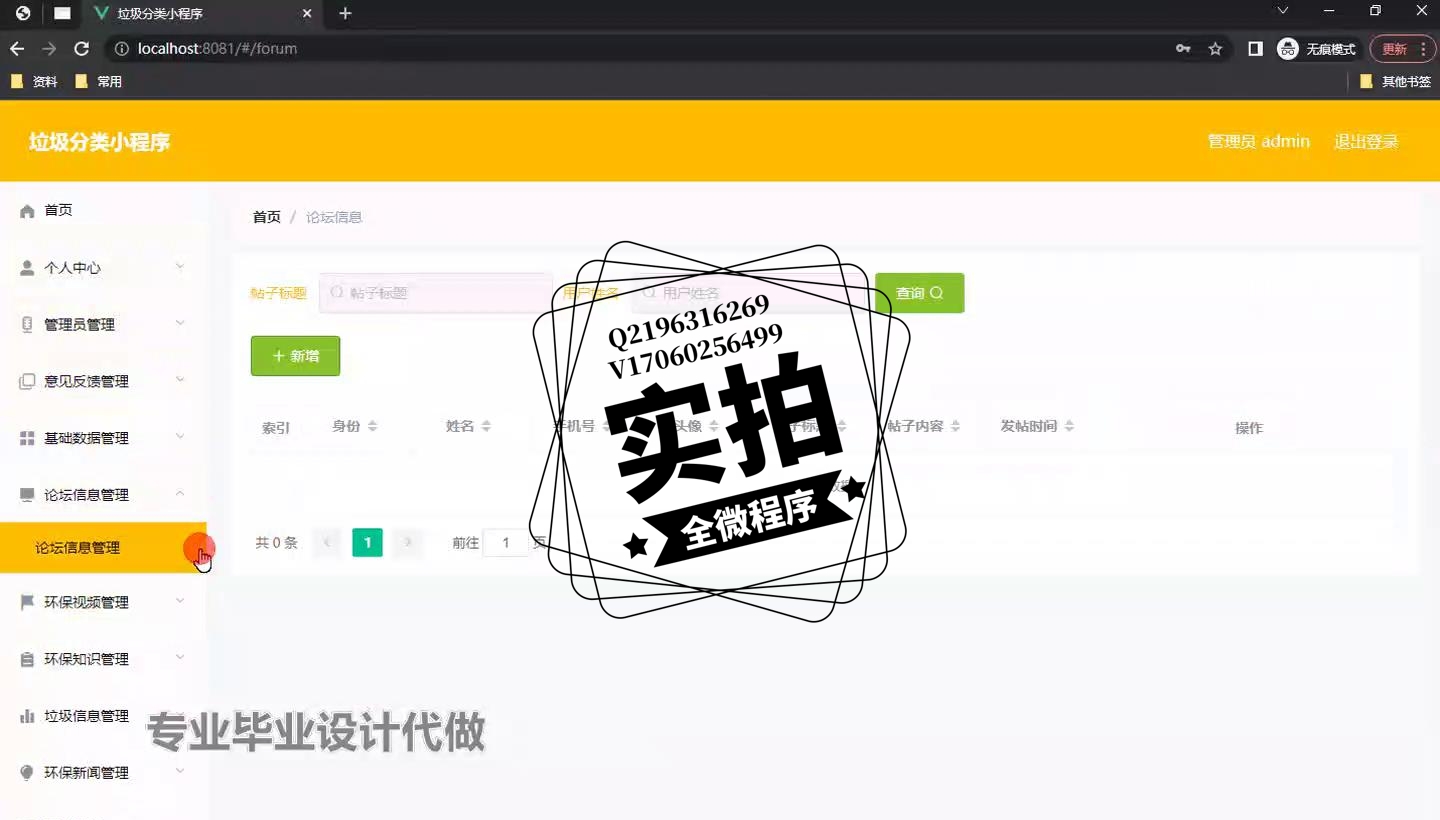
Task: Click the monitor icon beside 论坛信息管理
Action: (x=27, y=495)
